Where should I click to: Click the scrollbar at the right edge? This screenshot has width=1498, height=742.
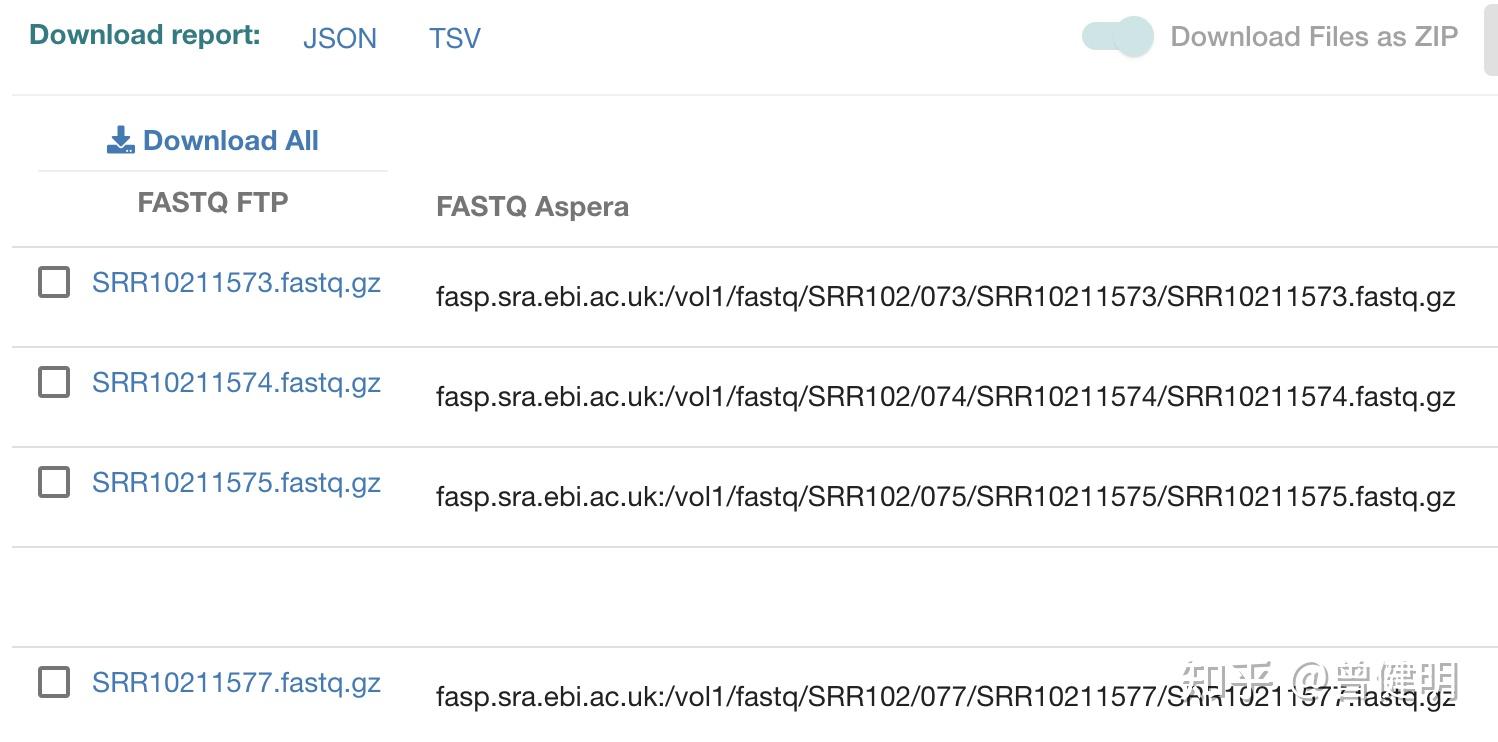tap(1490, 38)
